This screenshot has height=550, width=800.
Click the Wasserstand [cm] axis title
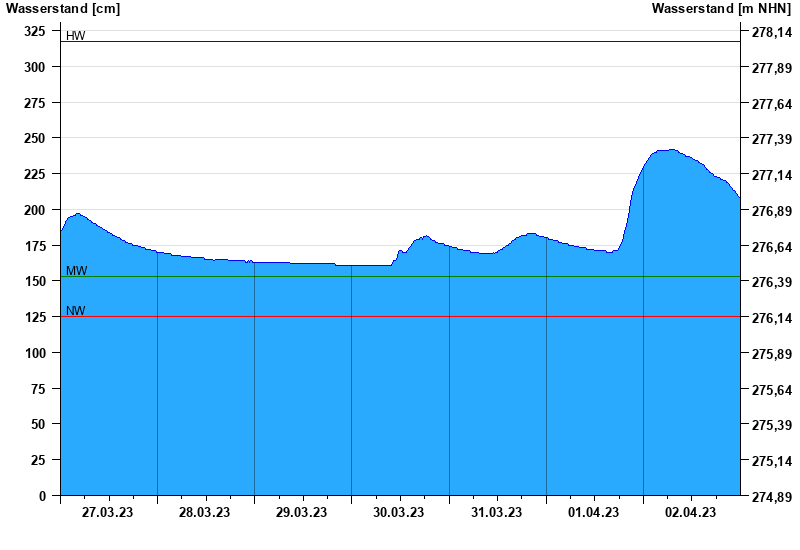63,8
